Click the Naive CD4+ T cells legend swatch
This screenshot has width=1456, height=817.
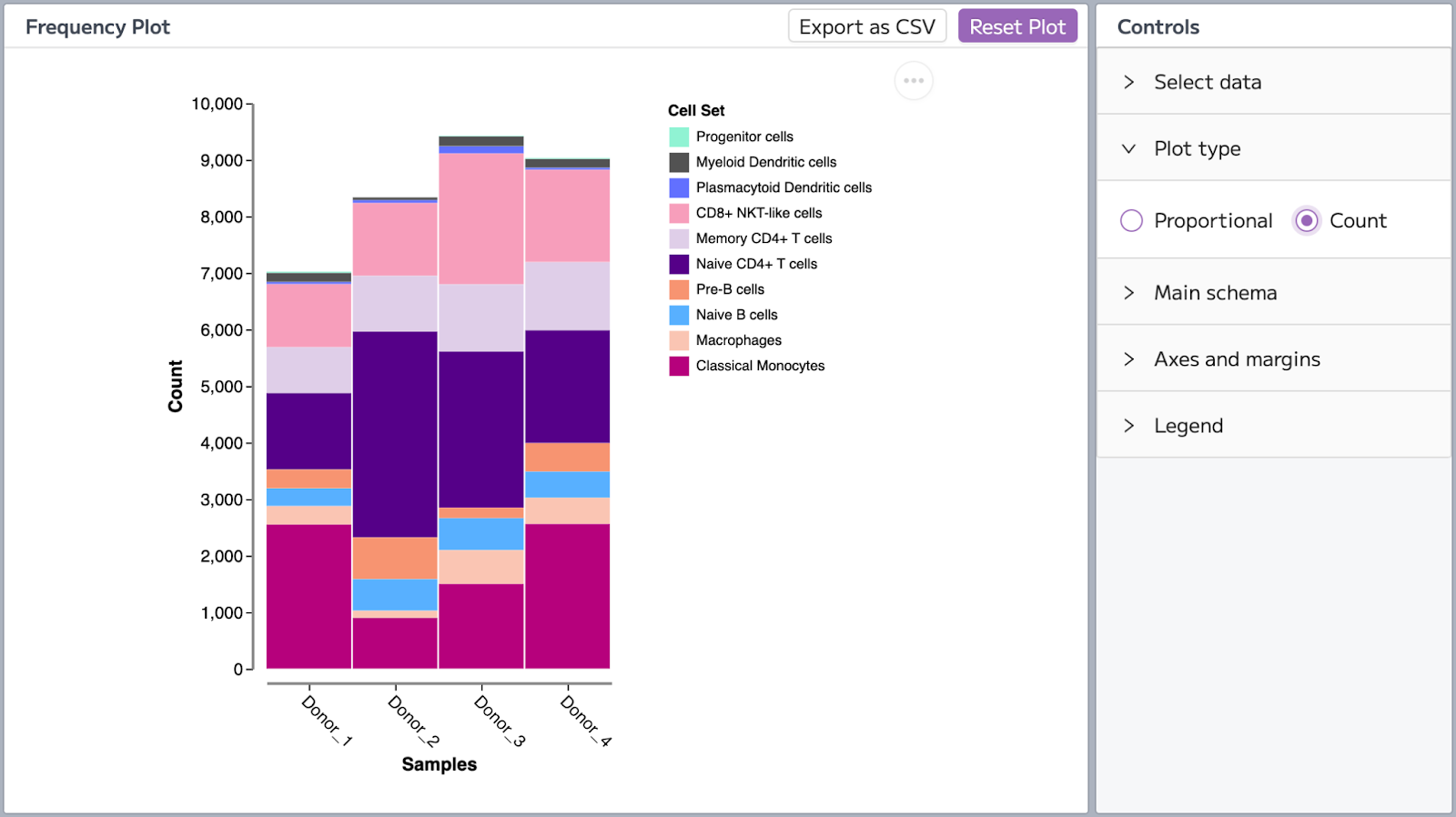tap(679, 265)
